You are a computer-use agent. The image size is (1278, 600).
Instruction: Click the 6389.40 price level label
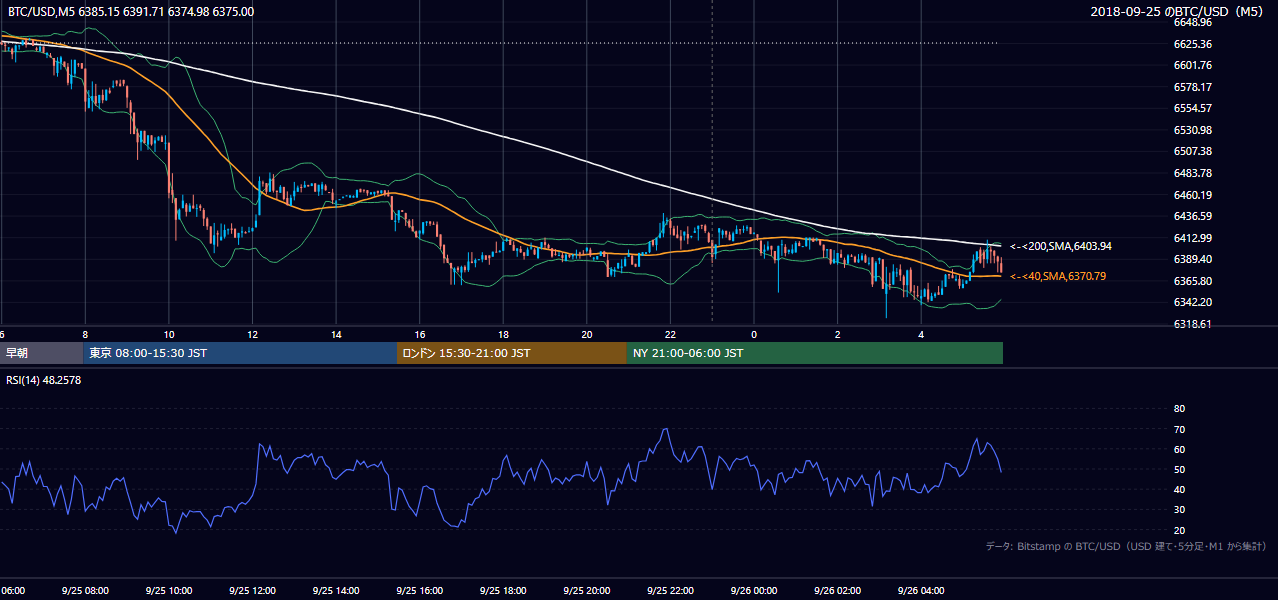click(1193, 259)
